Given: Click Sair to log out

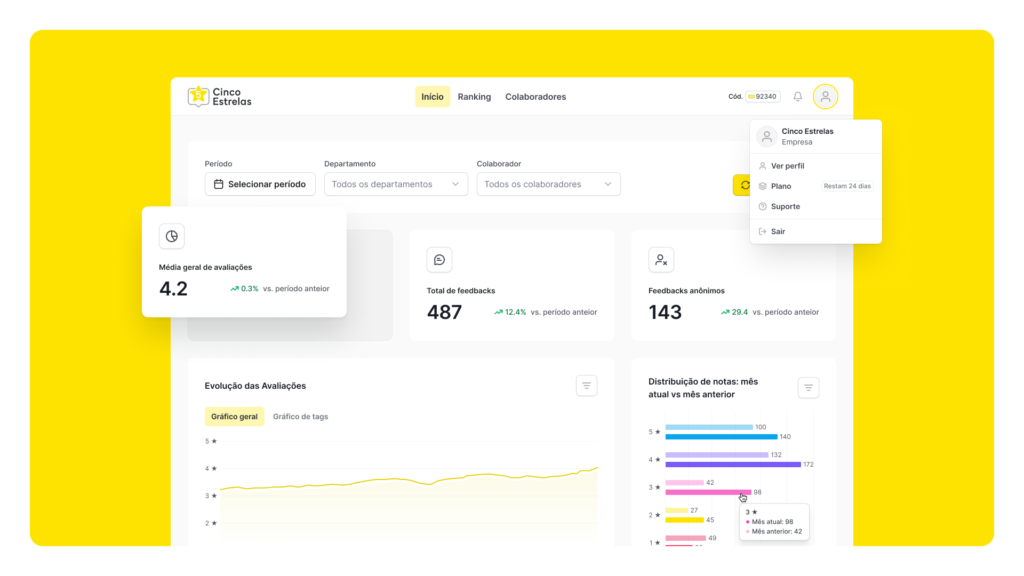Looking at the screenshot, I should 777,231.
